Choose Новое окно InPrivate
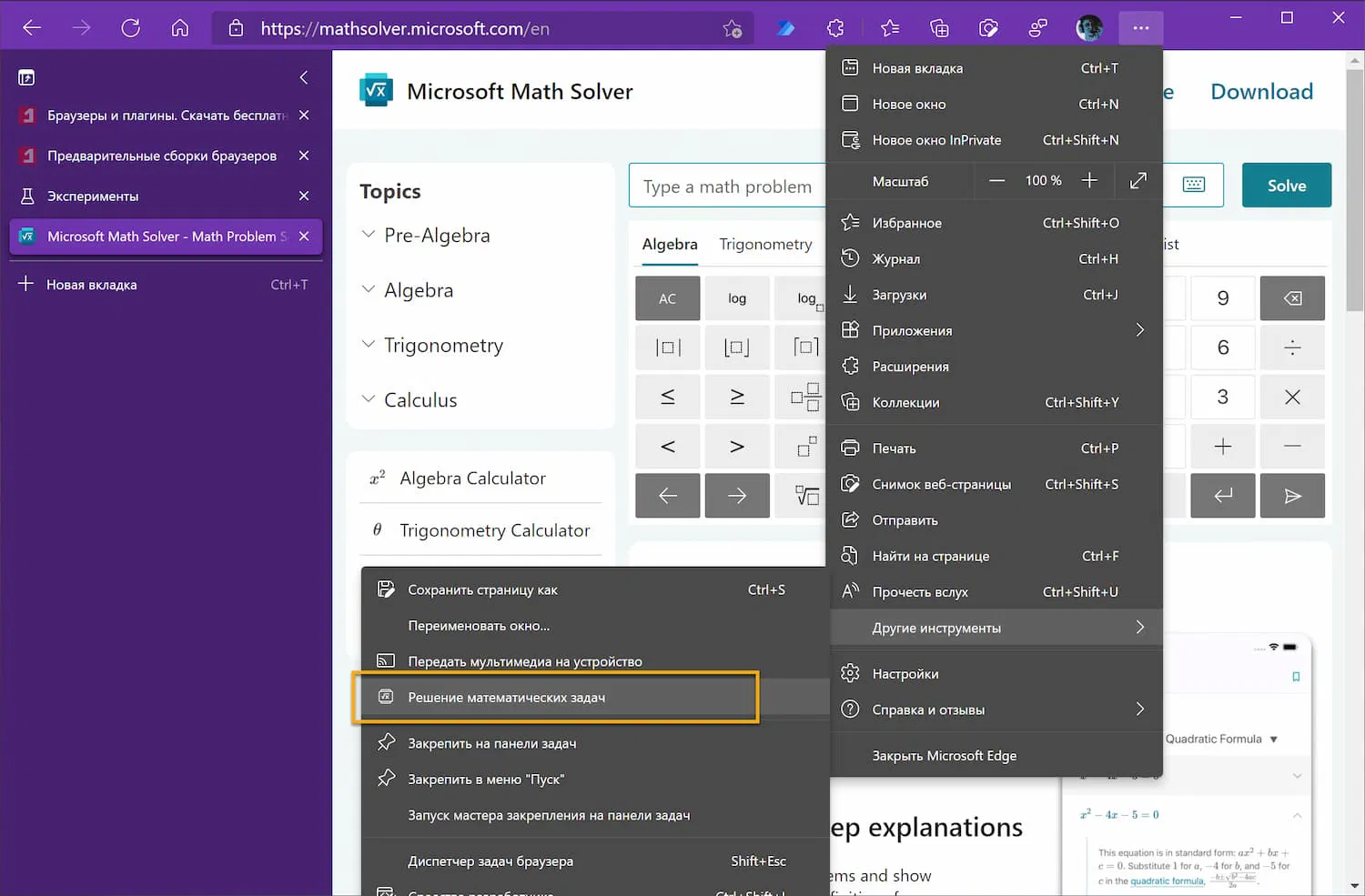1365x896 pixels. (995, 140)
